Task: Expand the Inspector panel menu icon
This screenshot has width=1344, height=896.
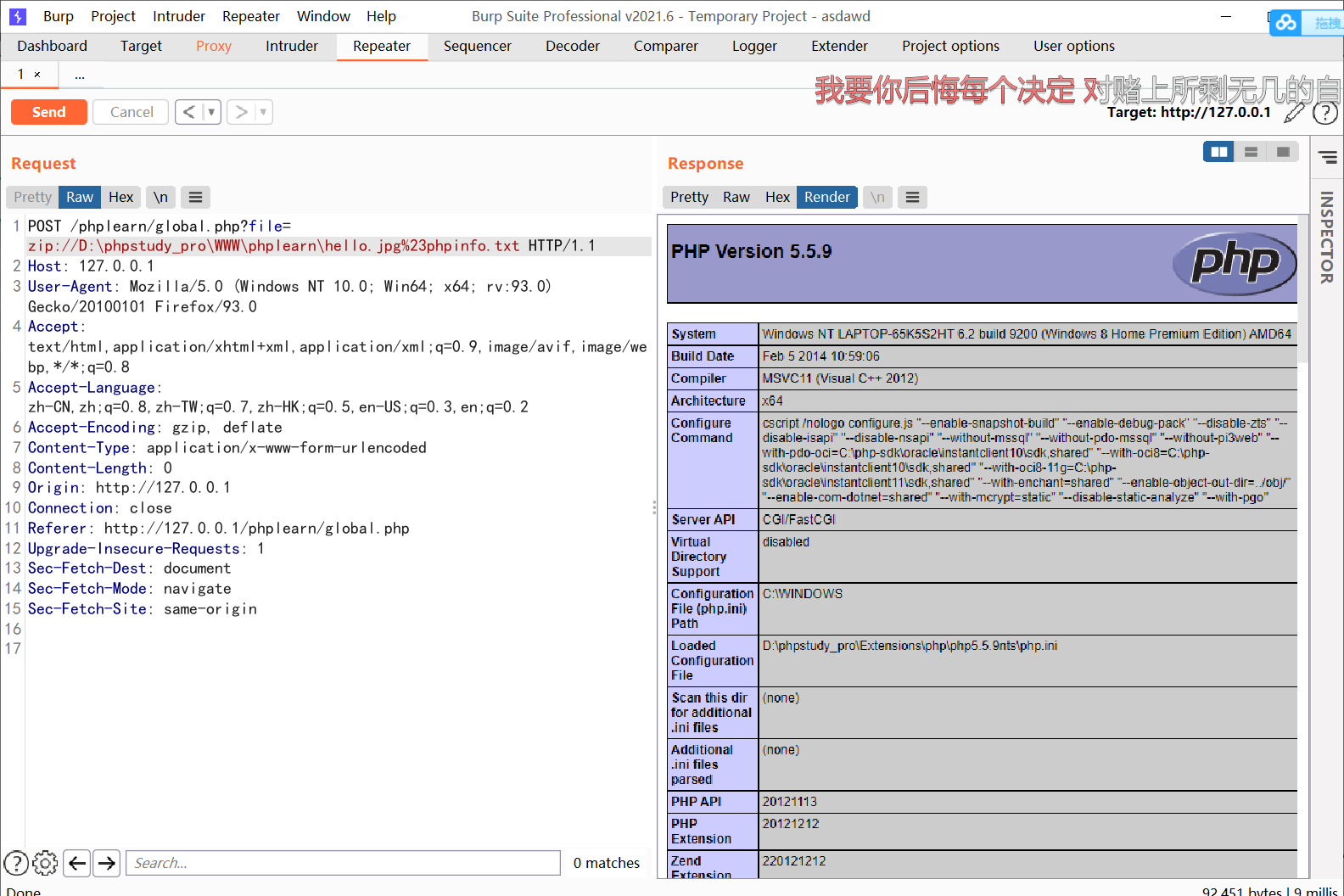Action: pos(1328,157)
